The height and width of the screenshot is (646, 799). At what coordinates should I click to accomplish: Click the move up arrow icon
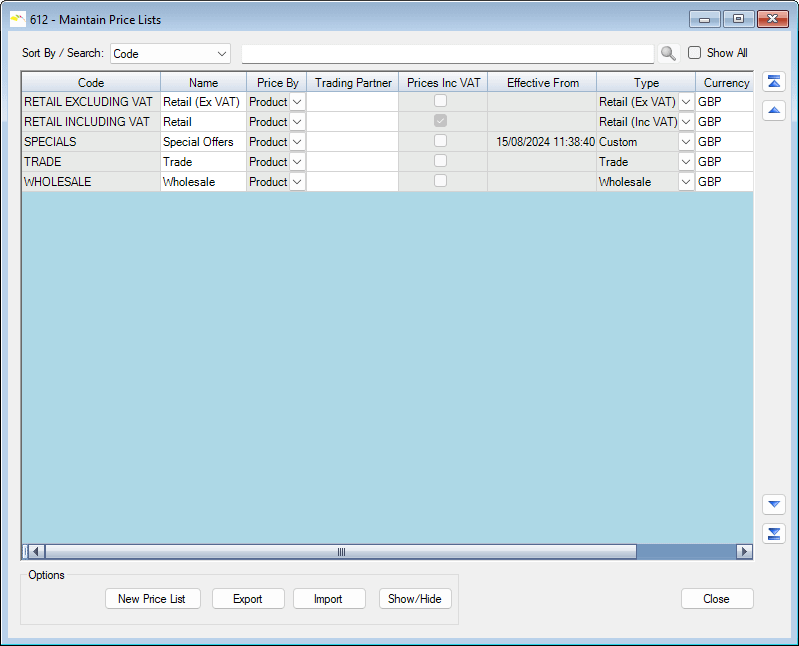coord(774,110)
